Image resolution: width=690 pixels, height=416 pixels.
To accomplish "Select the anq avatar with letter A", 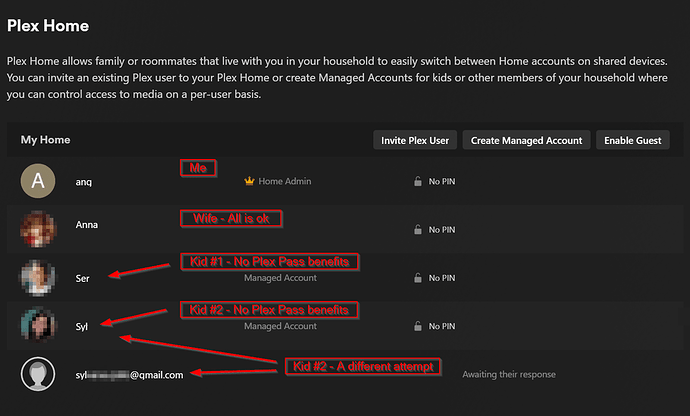I will click(38, 181).
